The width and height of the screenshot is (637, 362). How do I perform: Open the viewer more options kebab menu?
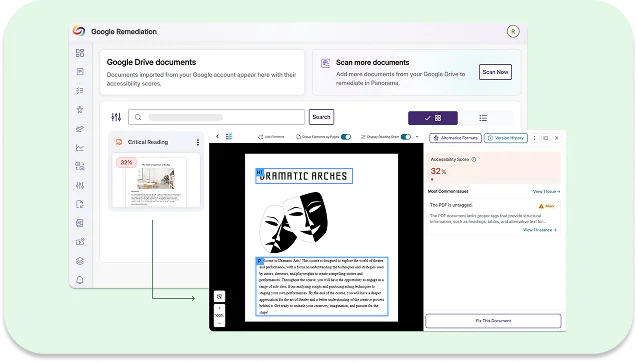(534, 138)
